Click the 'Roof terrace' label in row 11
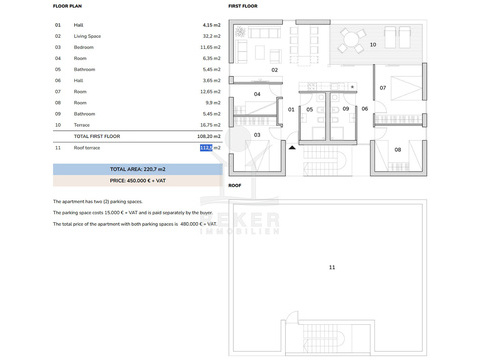 click(x=87, y=148)
